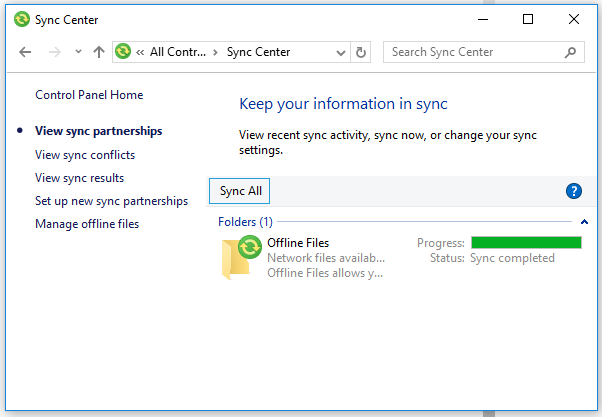602x417 pixels.
Task: Open Control Panel Home link
Action: coord(89,95)
